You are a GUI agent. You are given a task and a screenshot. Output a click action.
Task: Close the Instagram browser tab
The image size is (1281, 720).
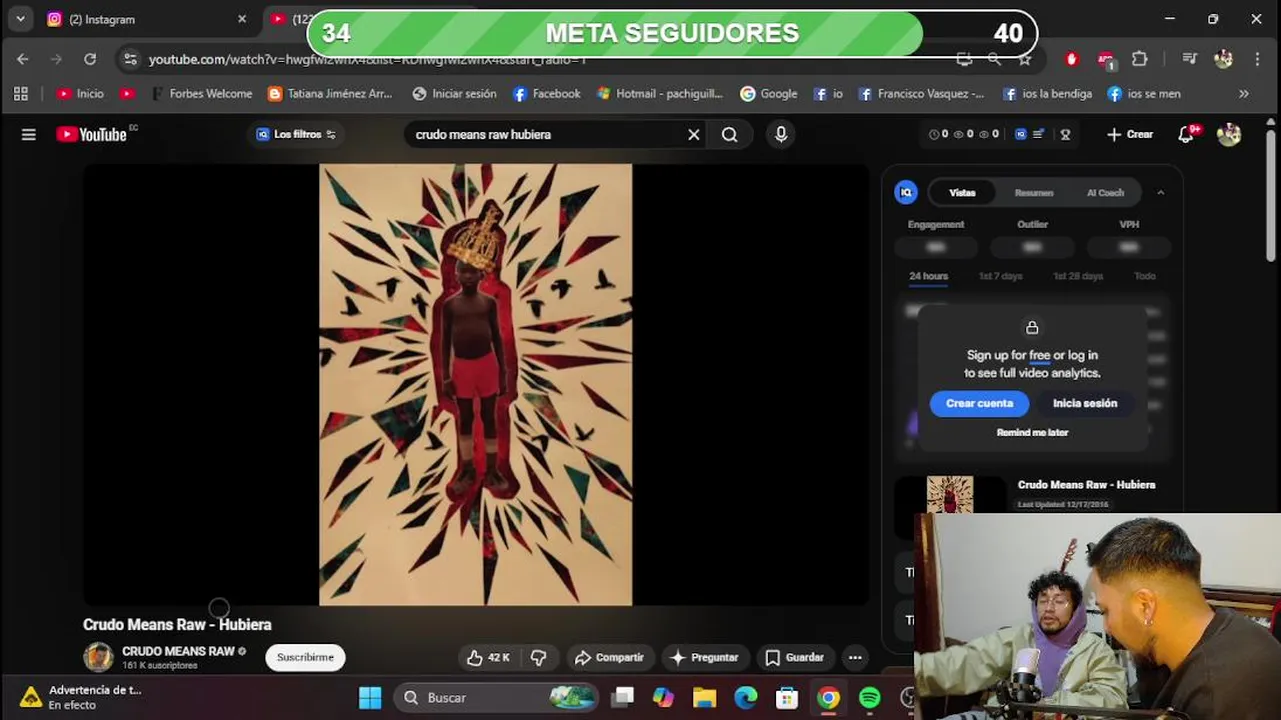(241, 19)
